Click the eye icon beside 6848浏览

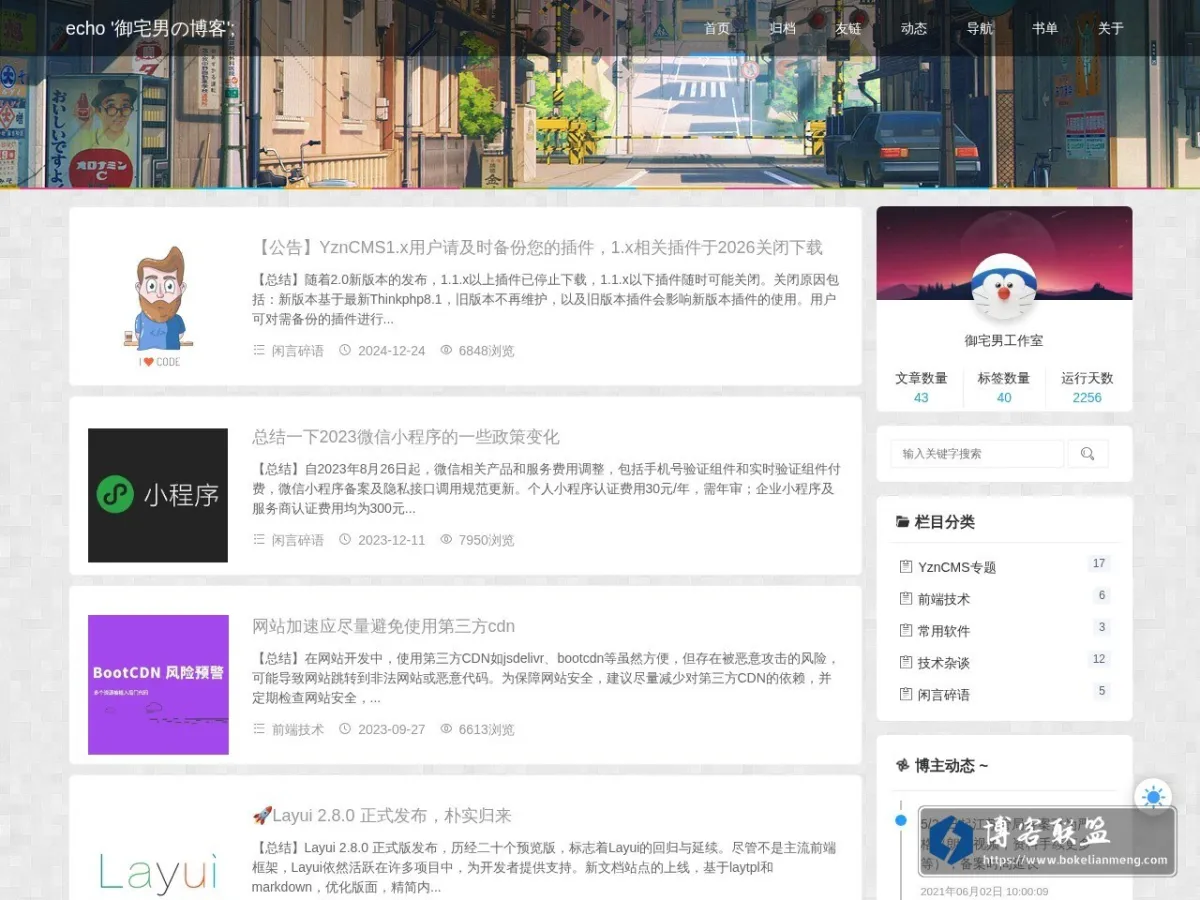[x=446, y=350]
